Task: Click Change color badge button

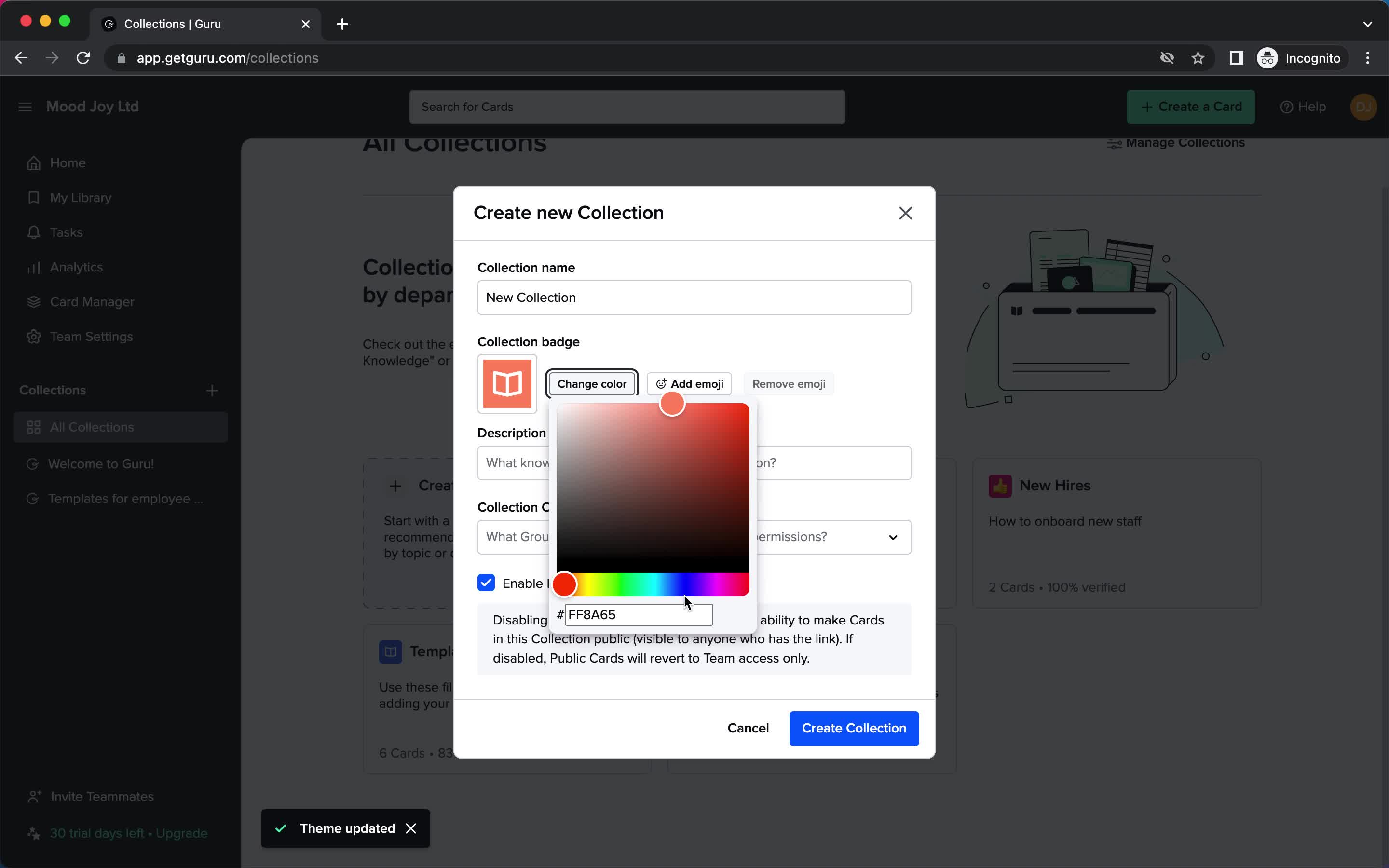Action: pos(592,384)
